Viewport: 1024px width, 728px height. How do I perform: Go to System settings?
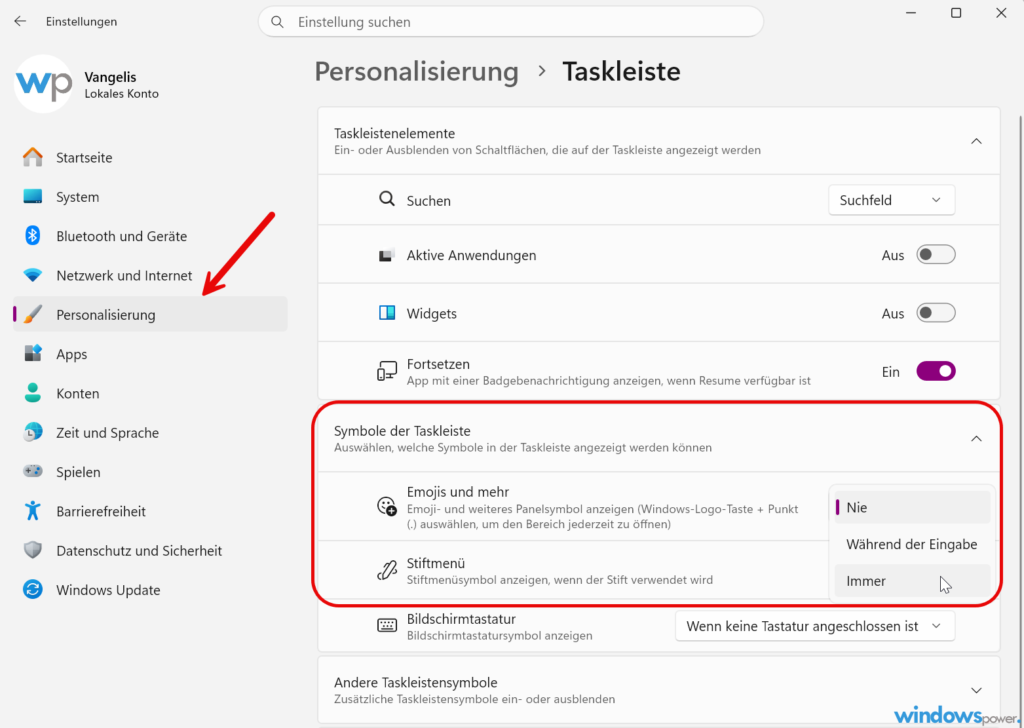coord(150,197)
